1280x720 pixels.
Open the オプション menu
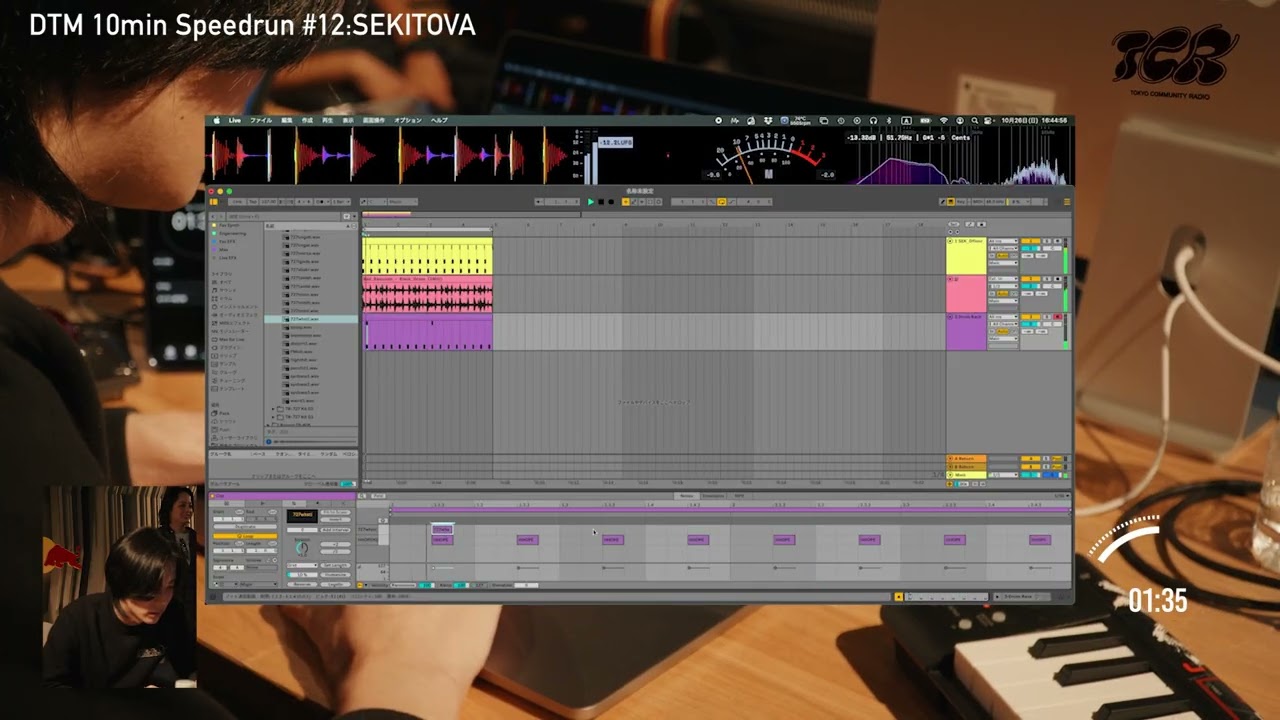408,120
